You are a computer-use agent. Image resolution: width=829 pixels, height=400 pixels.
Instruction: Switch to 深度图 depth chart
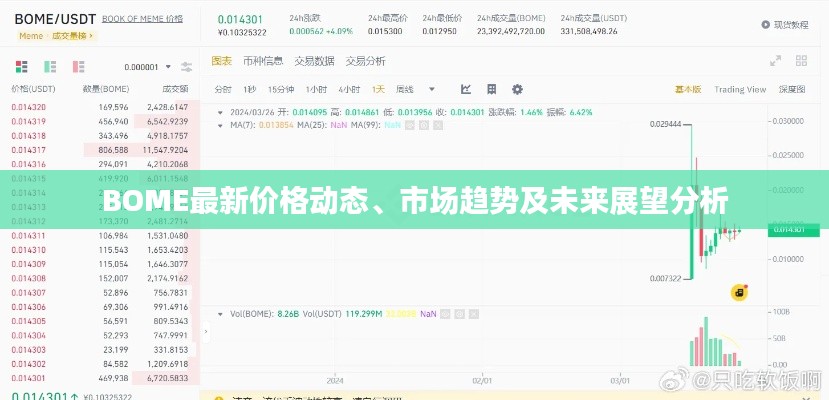[792, 89]
